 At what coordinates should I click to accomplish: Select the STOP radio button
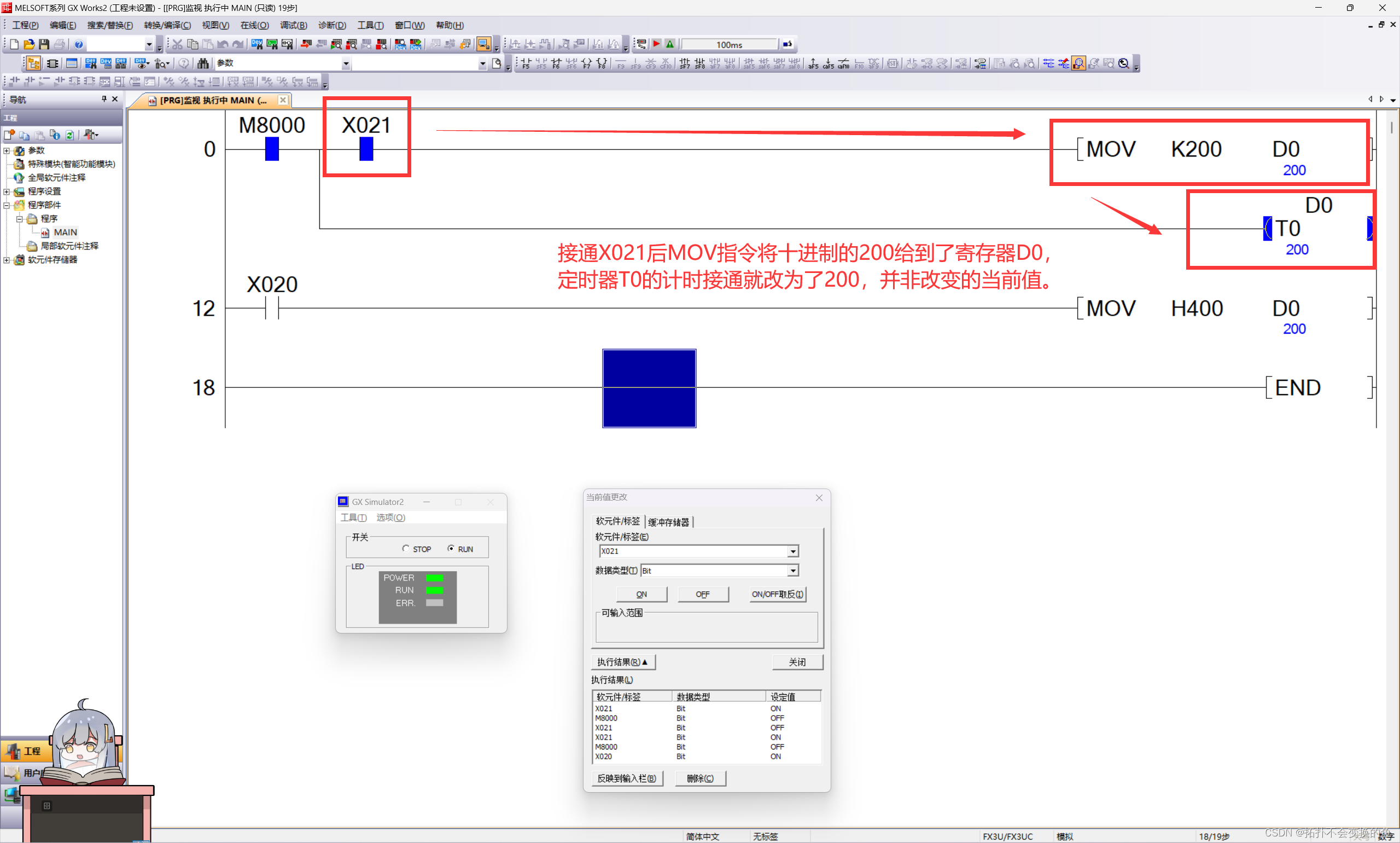pyautogui.click(x=405, y=548)
